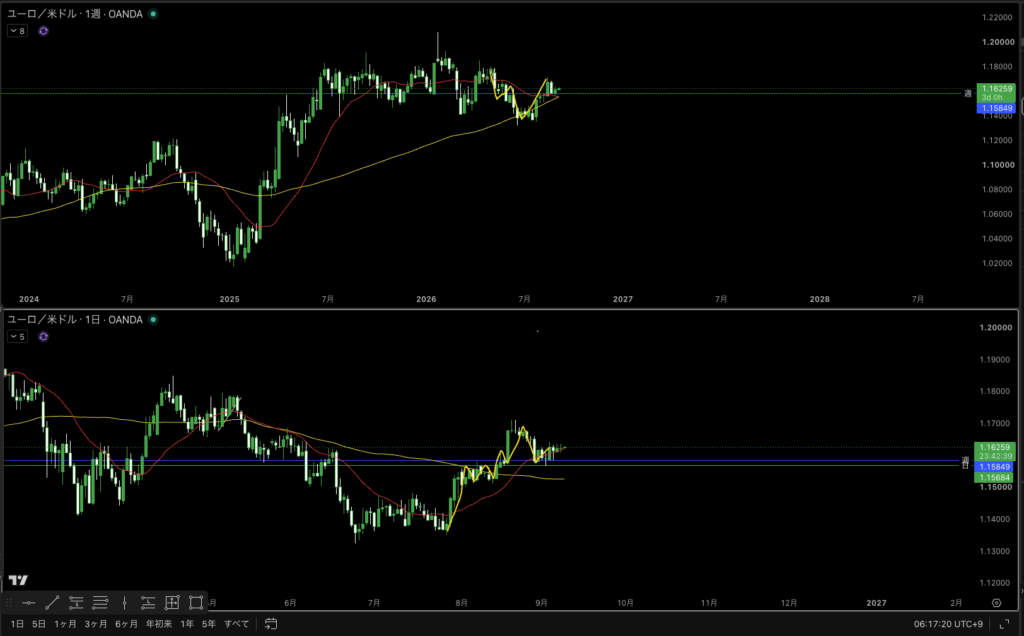Select the rectangle drawing tool
This screenshot has width=1024, height=636.
[196, 603]
